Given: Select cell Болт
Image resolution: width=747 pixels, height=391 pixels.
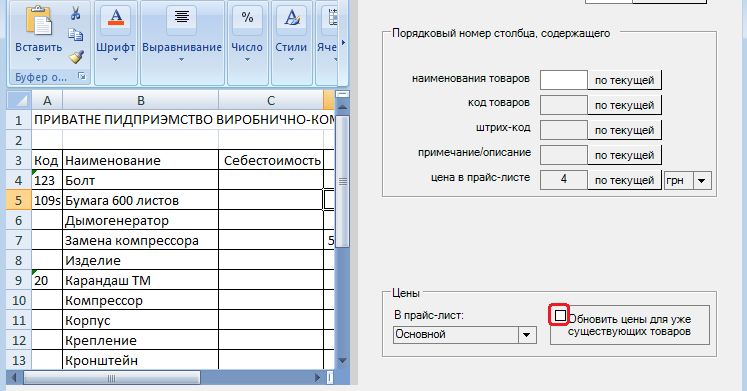Looking at the screenshot, I should pos(141,180).
